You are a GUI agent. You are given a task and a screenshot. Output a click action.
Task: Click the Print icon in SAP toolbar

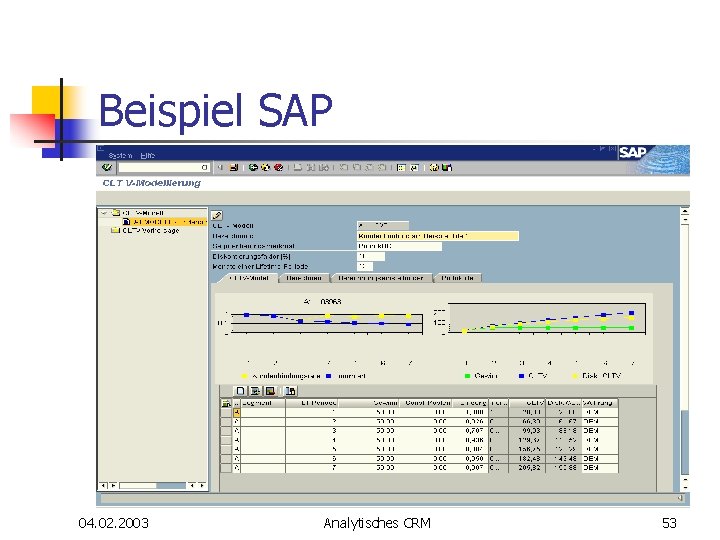pos(298,168)
